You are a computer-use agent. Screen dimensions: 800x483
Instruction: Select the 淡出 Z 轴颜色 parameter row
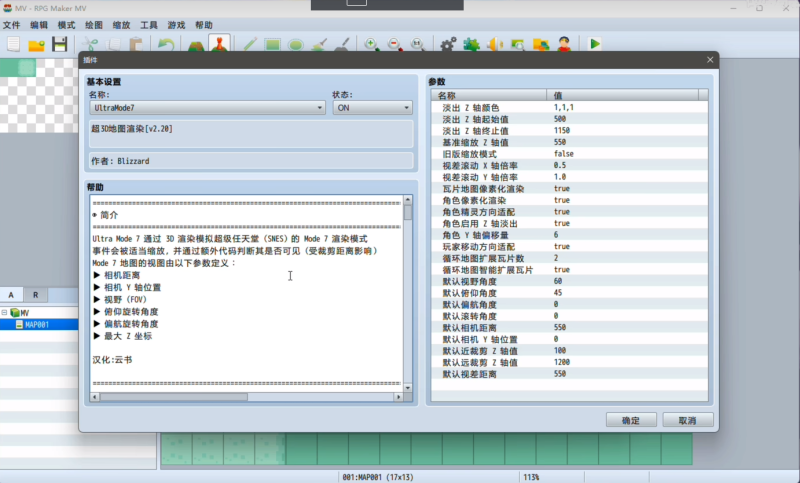pyautogui.click(x=569, y=108)
